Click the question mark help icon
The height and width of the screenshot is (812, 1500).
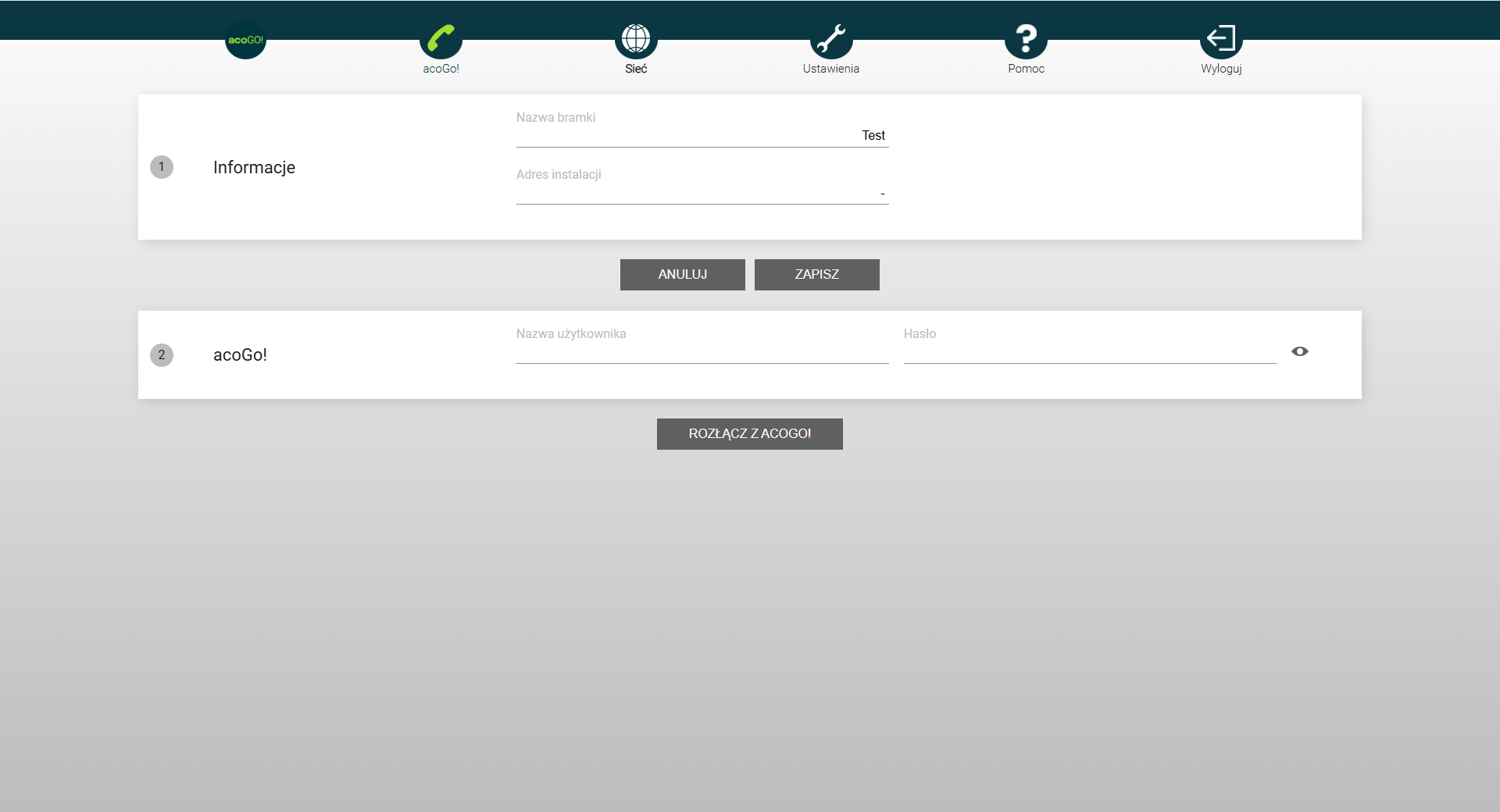pyautogui.click(x=1026, y=38)
